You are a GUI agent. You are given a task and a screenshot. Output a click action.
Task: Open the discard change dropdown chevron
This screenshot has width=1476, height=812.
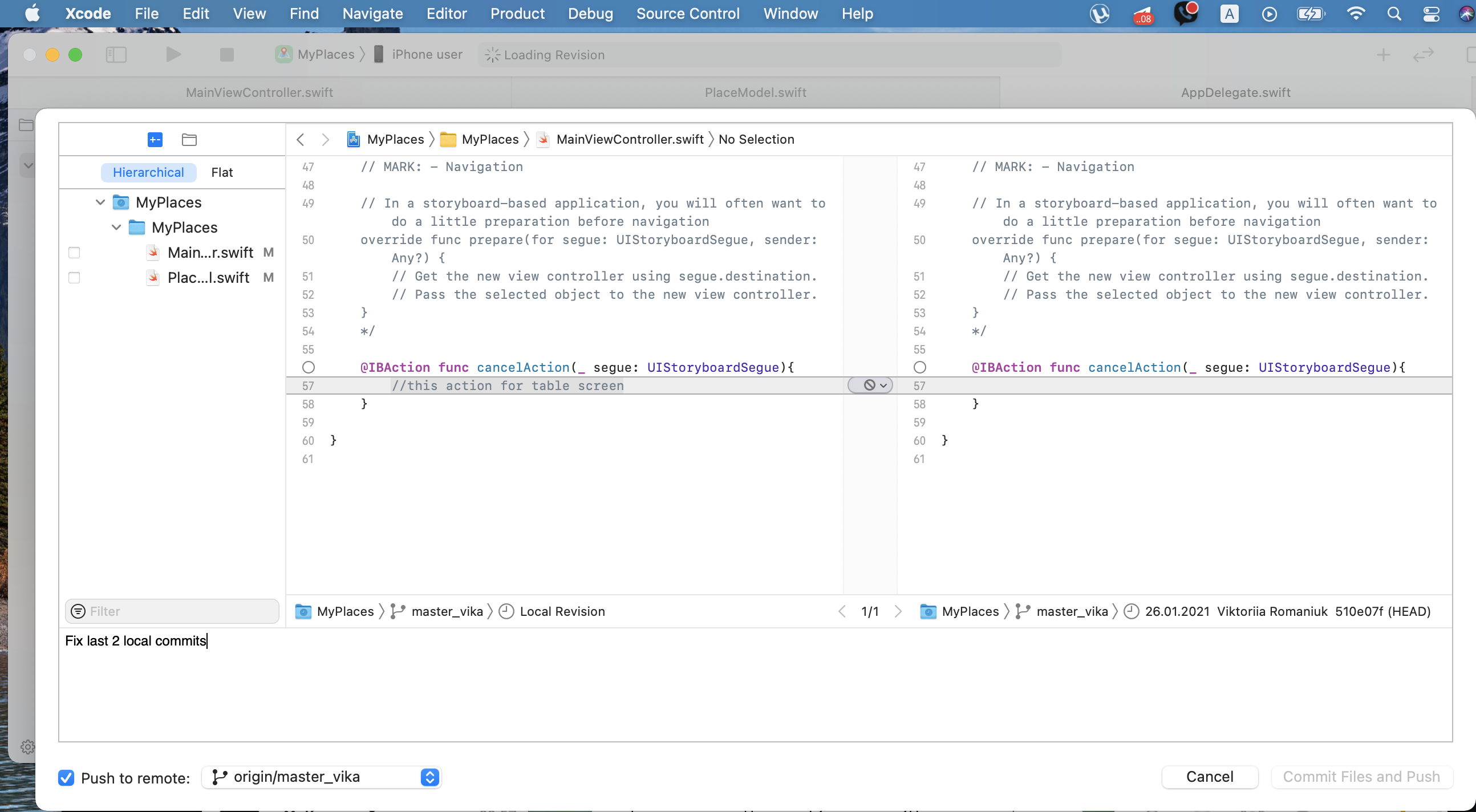[x=883, y=385]
